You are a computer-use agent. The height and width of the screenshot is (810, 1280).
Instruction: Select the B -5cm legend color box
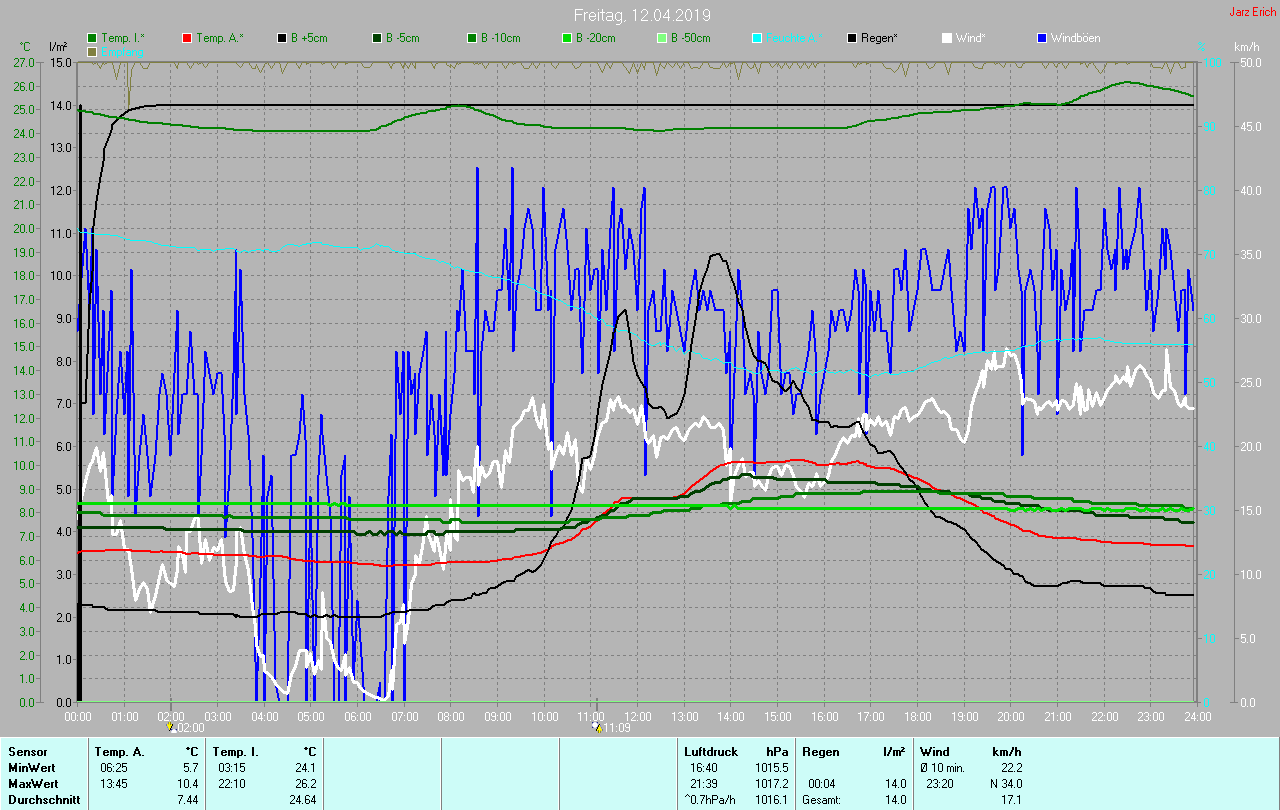click(377, 38)
